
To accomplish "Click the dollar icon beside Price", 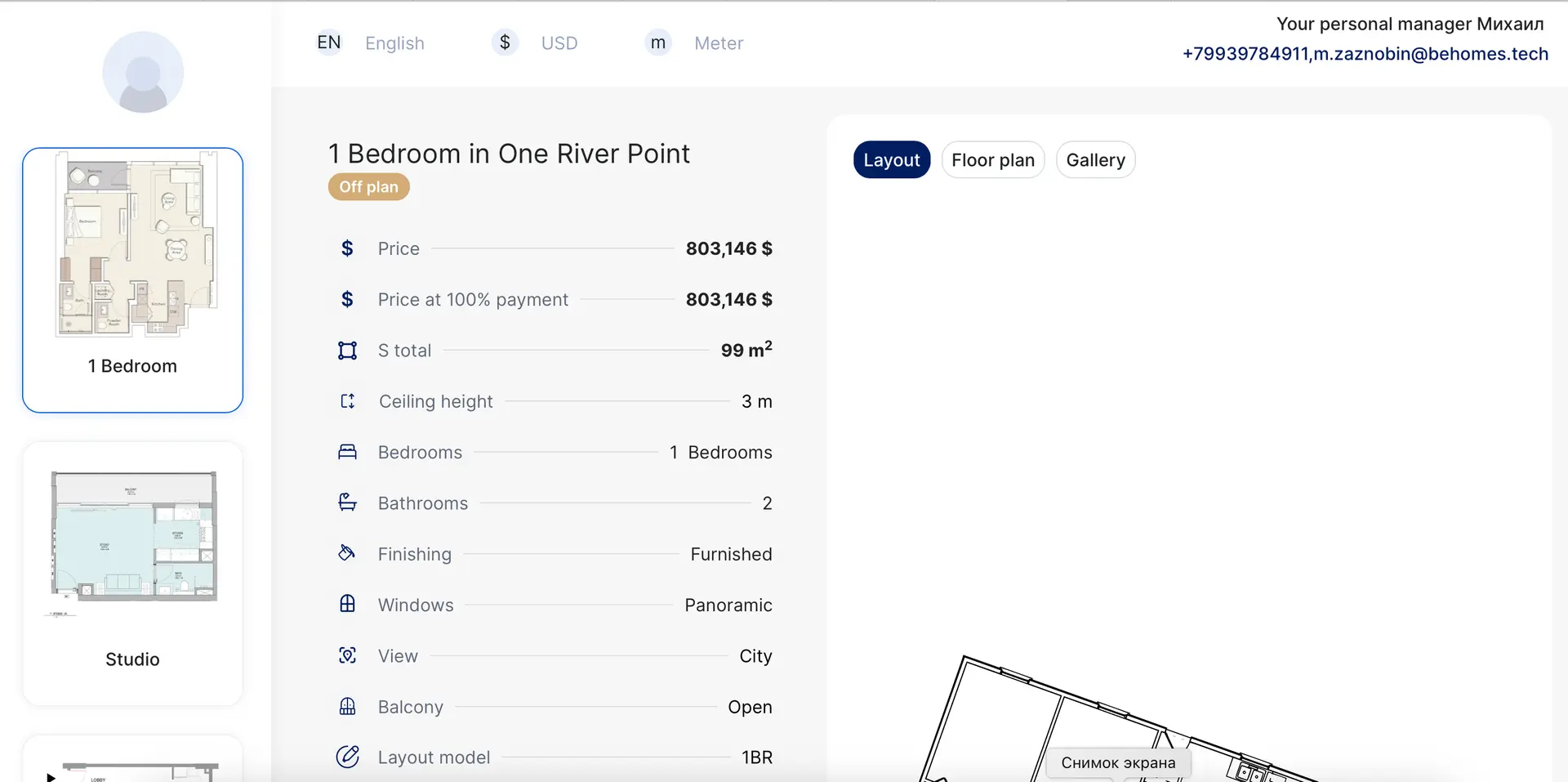I will [347, 248].
